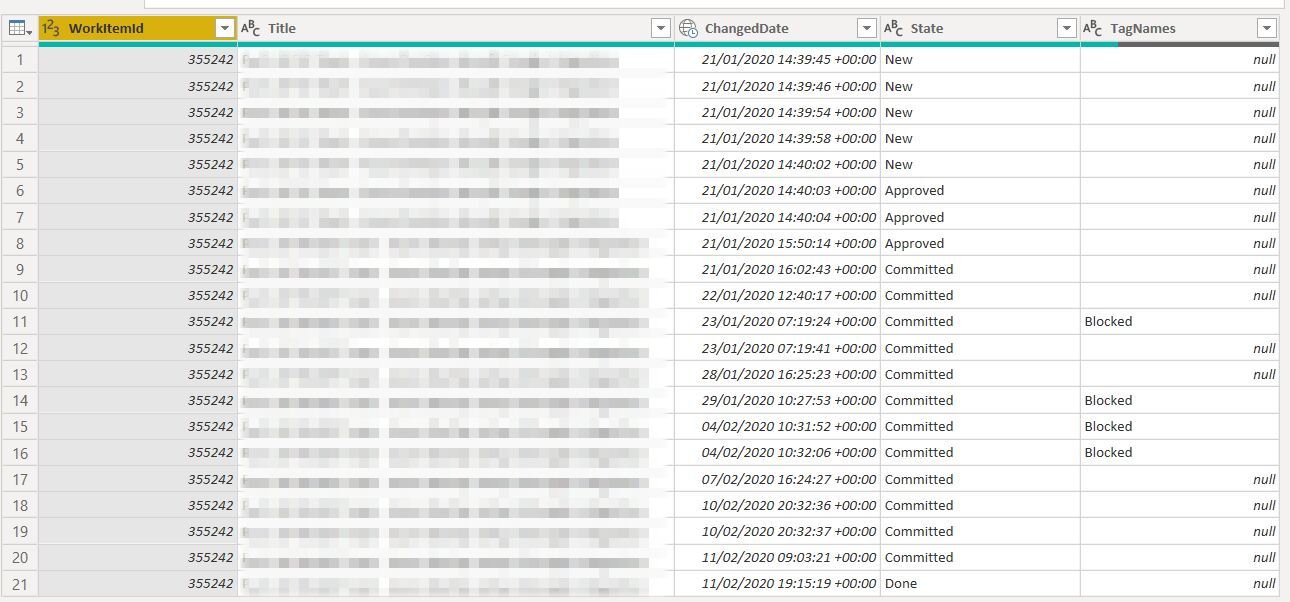Click date 21/01/2020 14:39:54 cell
Image resolution: width=1290 pixels, height=602 pixels.
tap(778, 112)
